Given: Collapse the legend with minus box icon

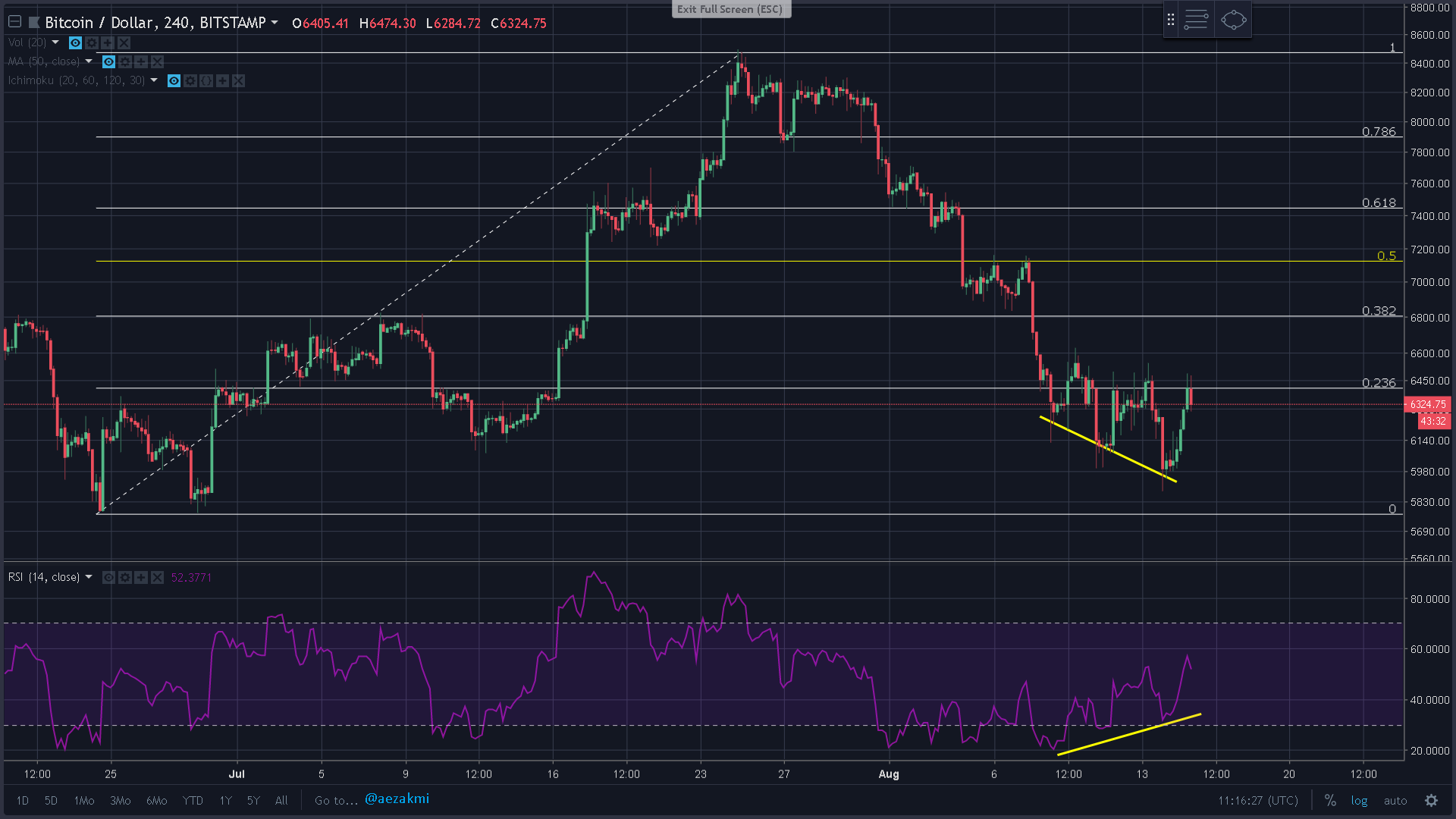Looking at the screenshot, I should (14, 22).
